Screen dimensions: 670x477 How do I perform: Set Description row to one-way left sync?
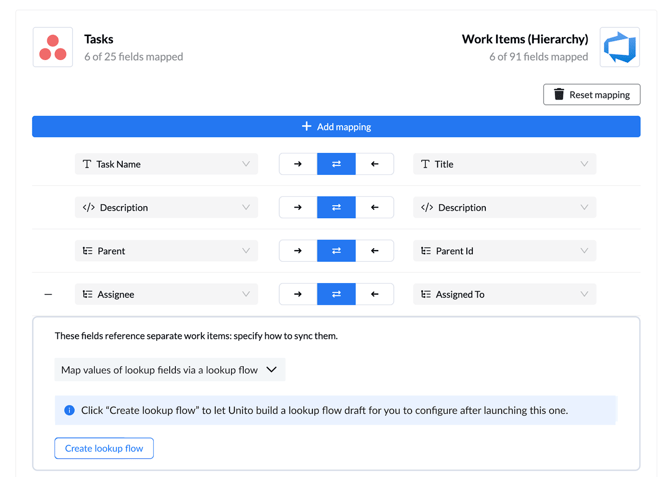(375, 208)
